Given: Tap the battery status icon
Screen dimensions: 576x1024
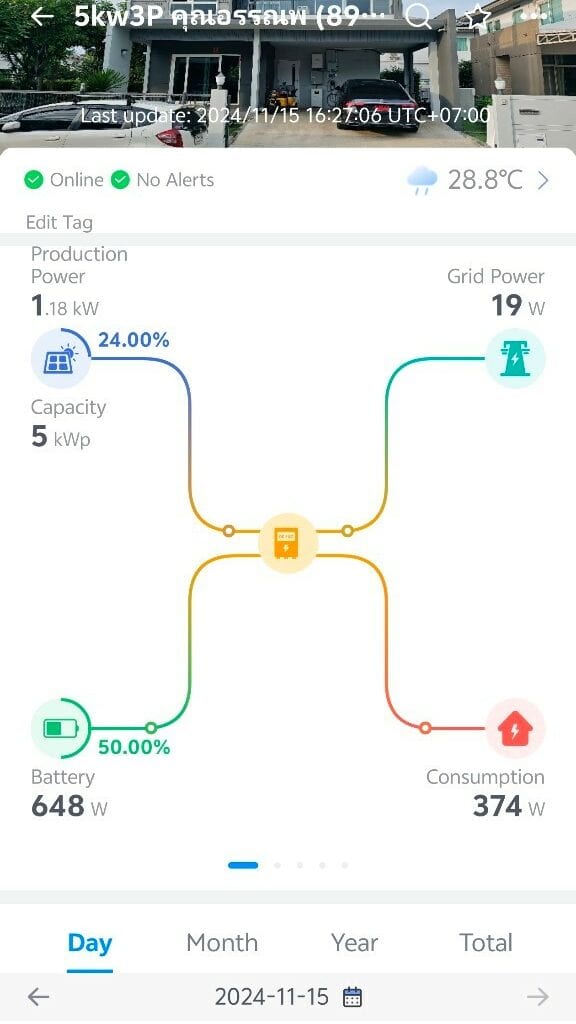Looking at the screenshot, I should pyautogui.click(x=60, y=728).
